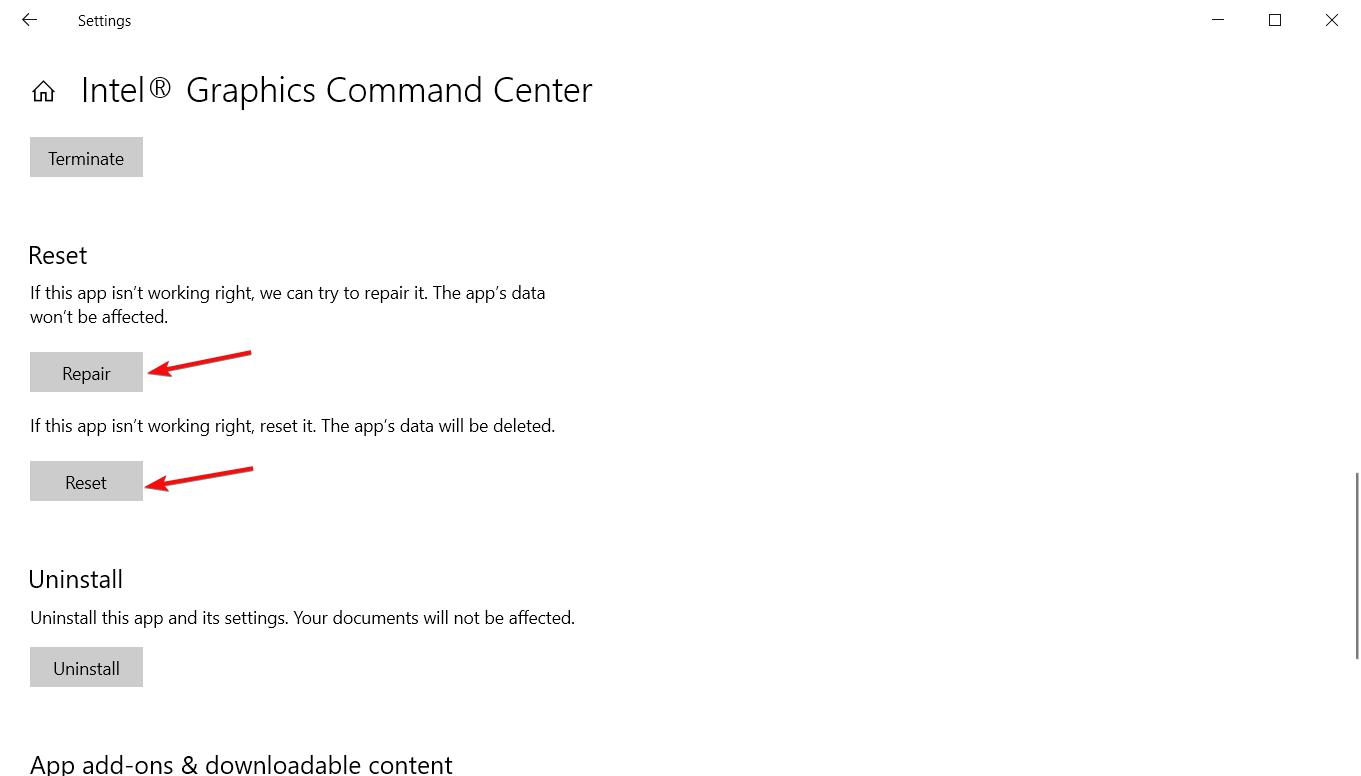Image resolution: width=1361 pixels, height=776 pixels.
Task: Close the Settings window
Action: click(x=1331, y=20)
